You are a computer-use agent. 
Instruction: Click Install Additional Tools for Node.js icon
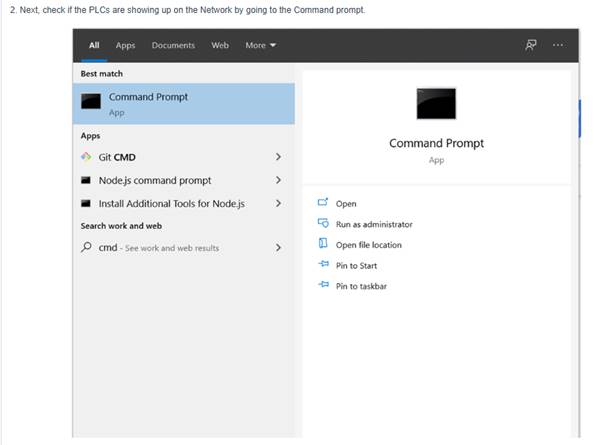point(86,203)
